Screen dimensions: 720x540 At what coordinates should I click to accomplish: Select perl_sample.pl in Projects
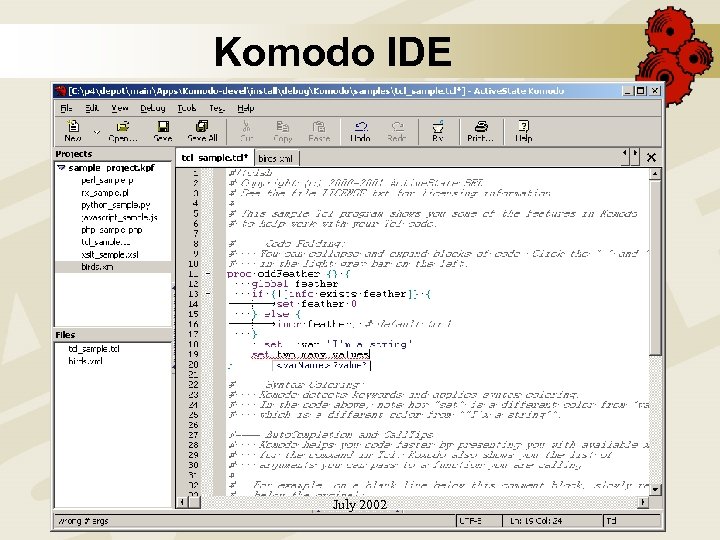point(107,180)
